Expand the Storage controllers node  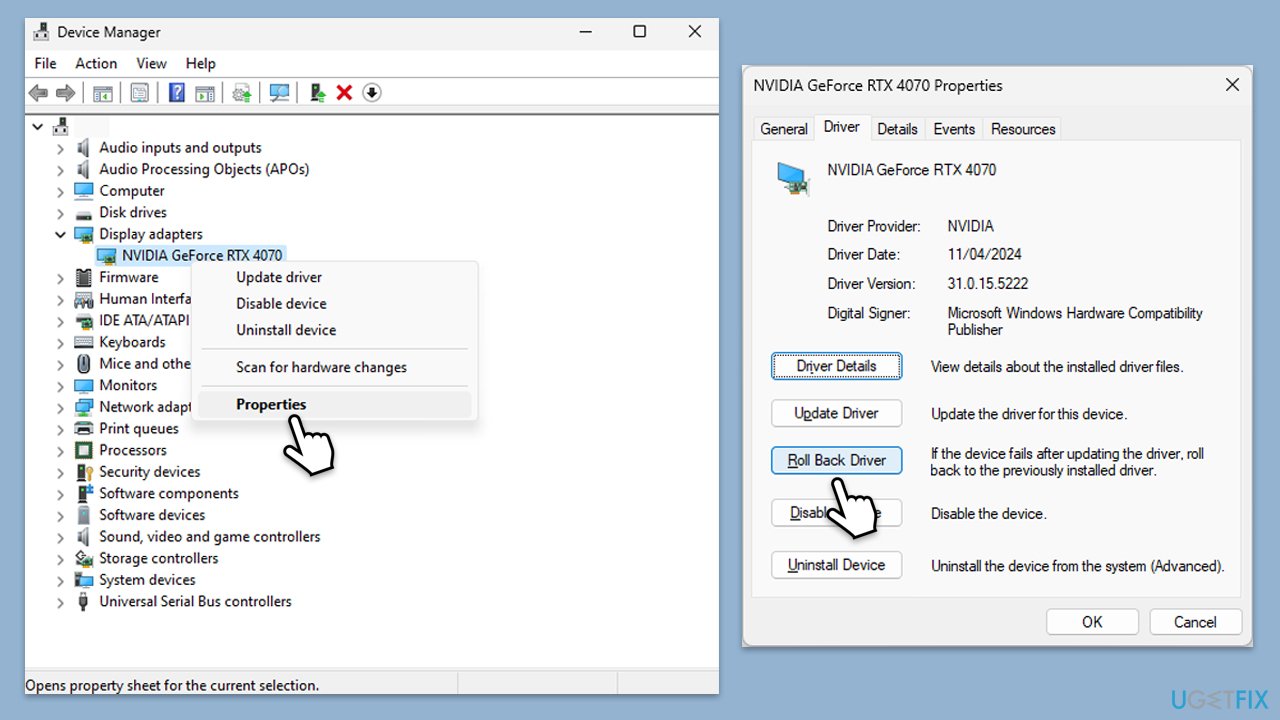pyautogui.click(x=60, y=559)
